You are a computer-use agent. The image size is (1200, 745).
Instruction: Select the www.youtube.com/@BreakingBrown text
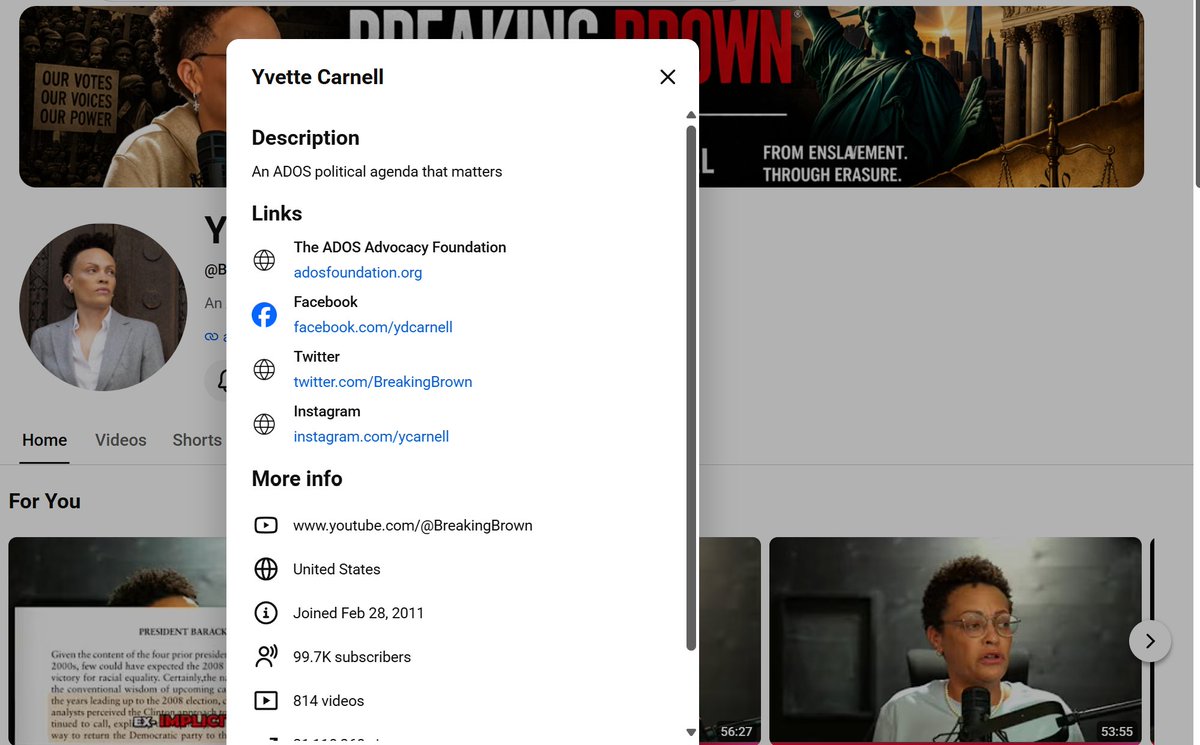click(x=412, y=525)
